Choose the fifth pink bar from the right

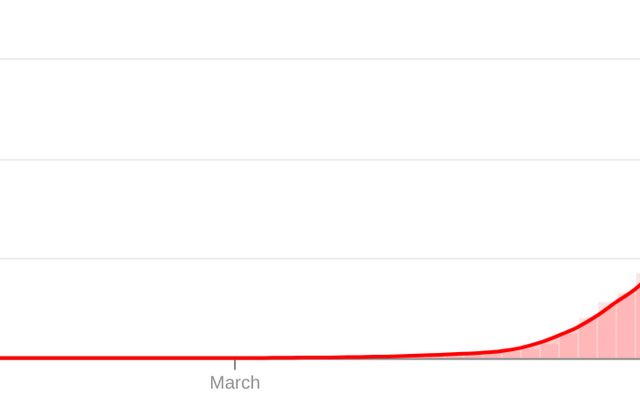point(568,344)
